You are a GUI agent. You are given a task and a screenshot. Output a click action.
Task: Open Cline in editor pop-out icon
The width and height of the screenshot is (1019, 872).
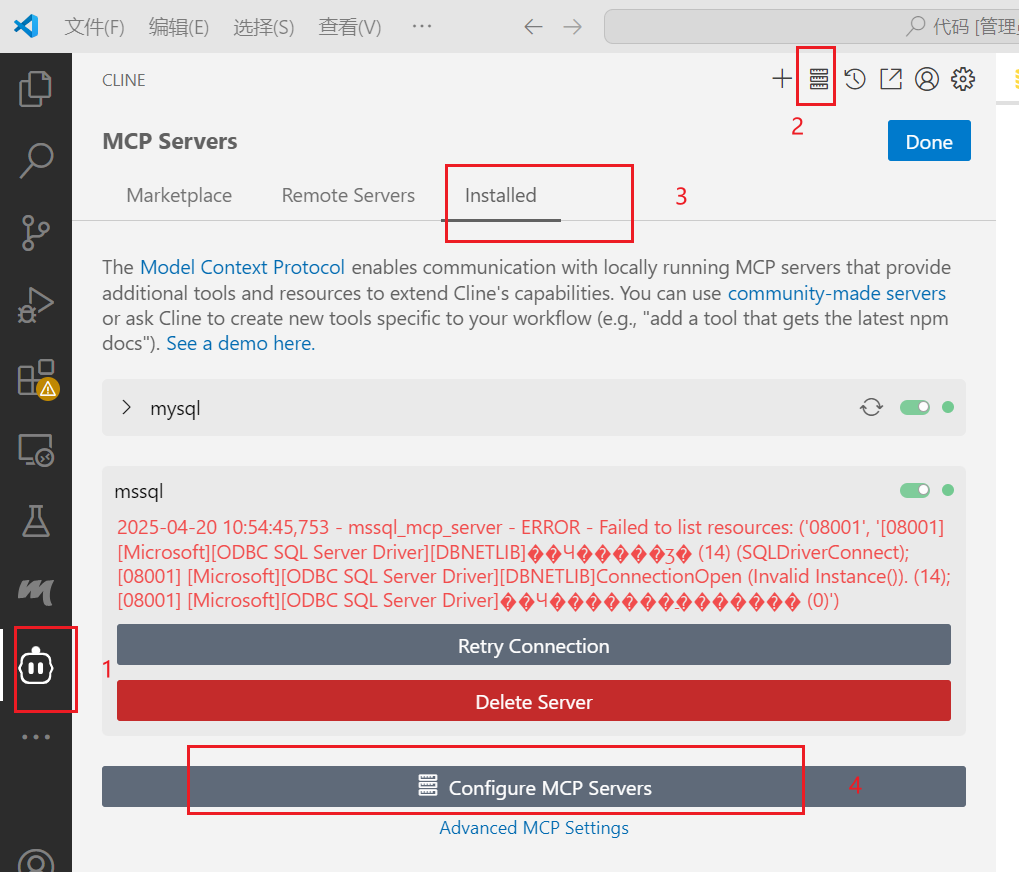(891, 79)
